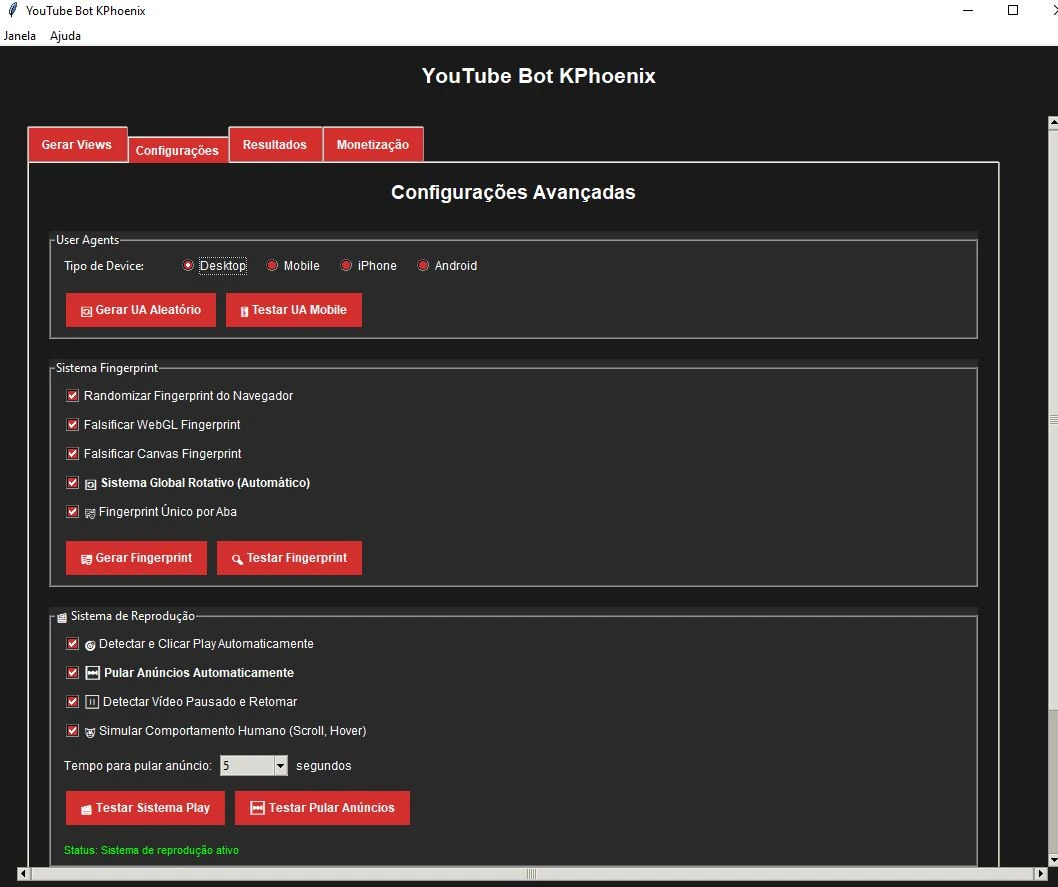Viewport: 1058px width, 887px height.
Task: Click the Gerar Fingerprint button
Action: [136, 558]
